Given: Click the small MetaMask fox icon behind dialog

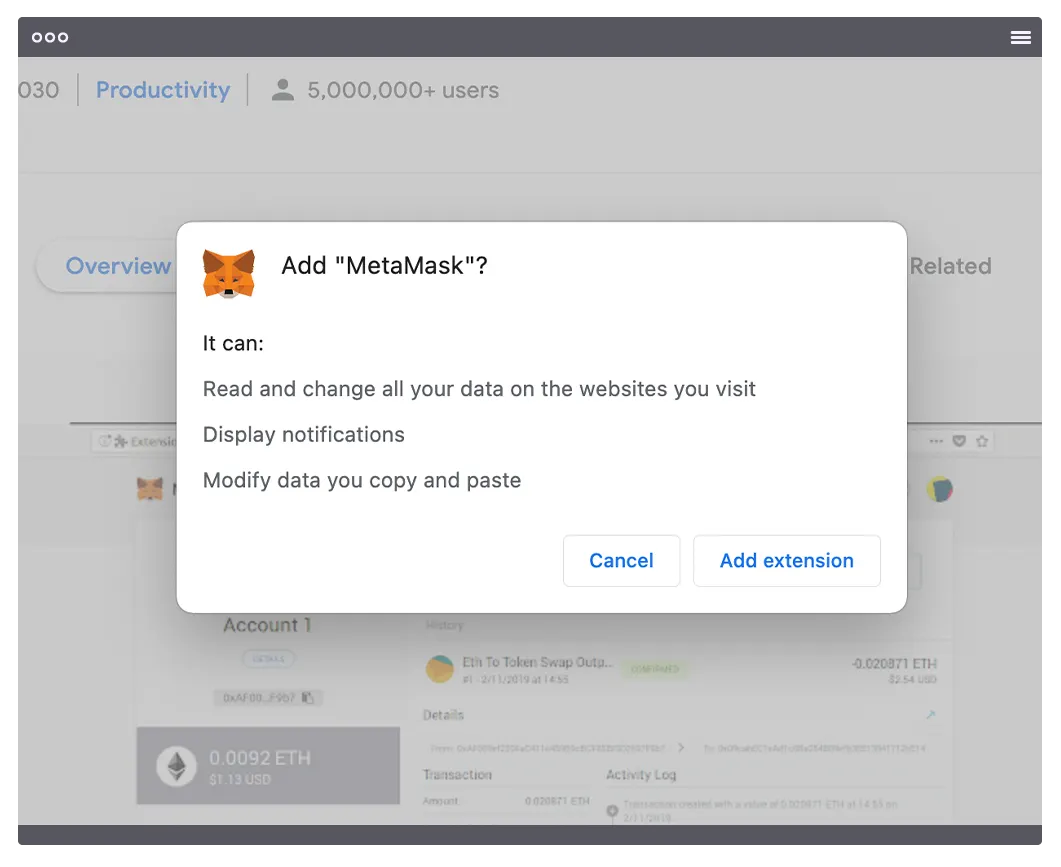Looking at the screenshot, I should (x=150, y=488).
